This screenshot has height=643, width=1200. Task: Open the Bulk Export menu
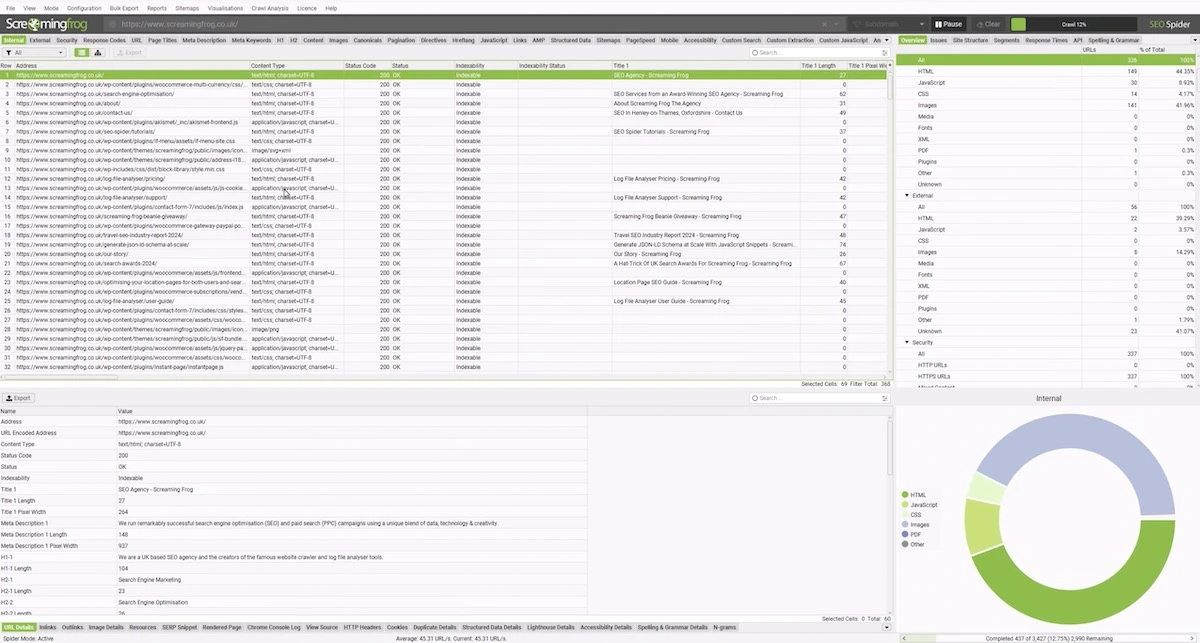(124, 8)
